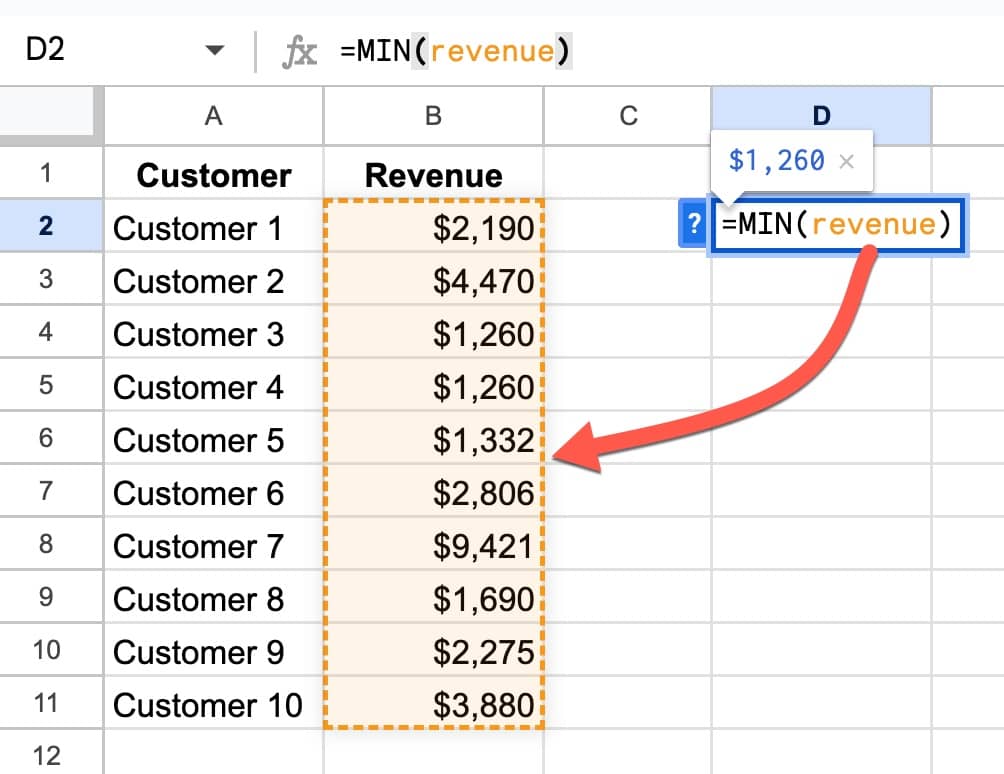The image size is (1004, 774).
Task: Select the Customer 7 name cell
Action: pos(213,546)
